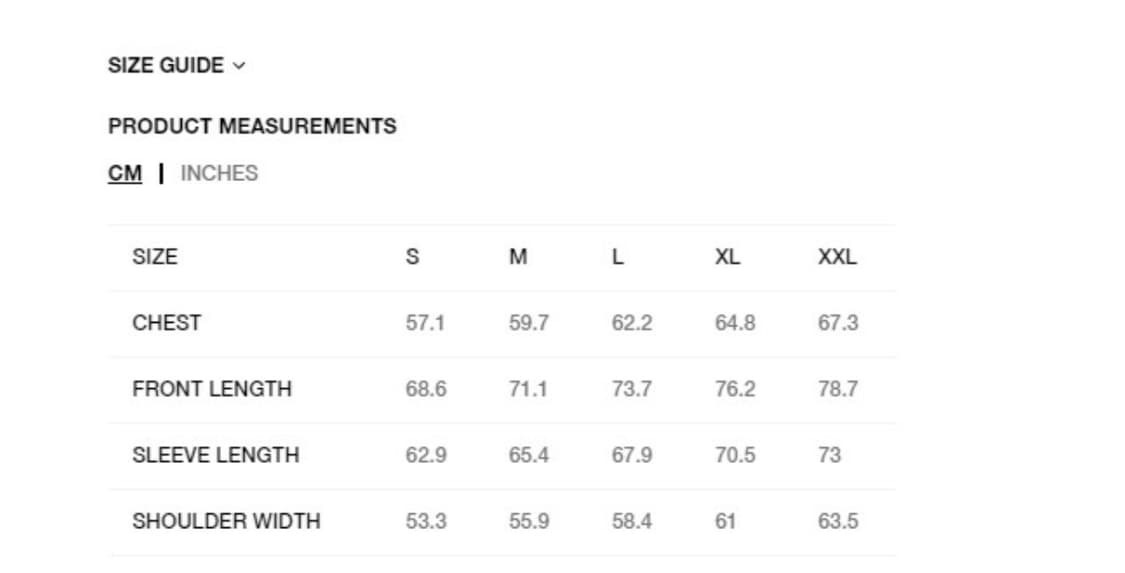The height and width of the screenshot is (573, 1125).
Task: Collapse the Size Guide chevron arrow
Action: [x=238, y=66]
